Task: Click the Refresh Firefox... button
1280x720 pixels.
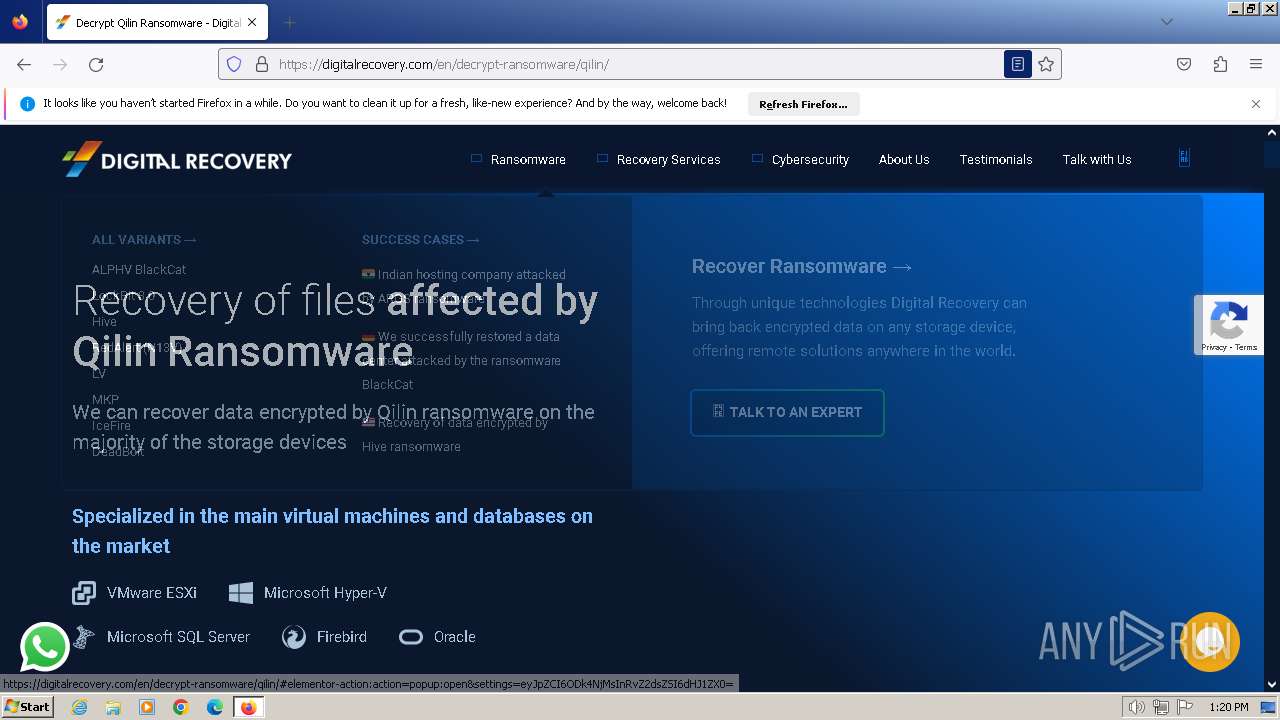Action: coord(803,104)
